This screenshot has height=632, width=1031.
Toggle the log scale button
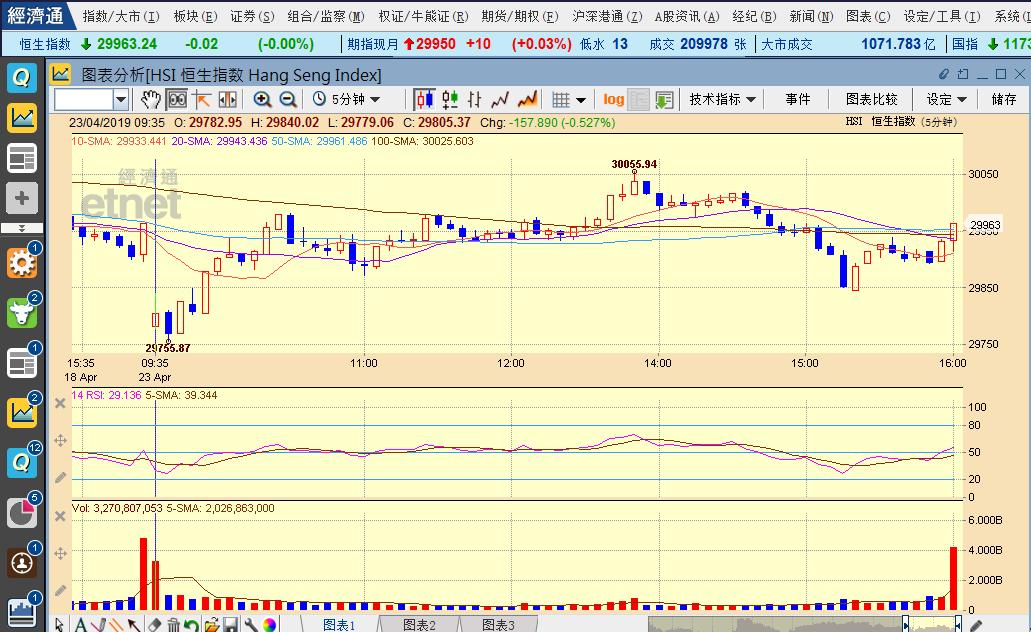[613, 99]
